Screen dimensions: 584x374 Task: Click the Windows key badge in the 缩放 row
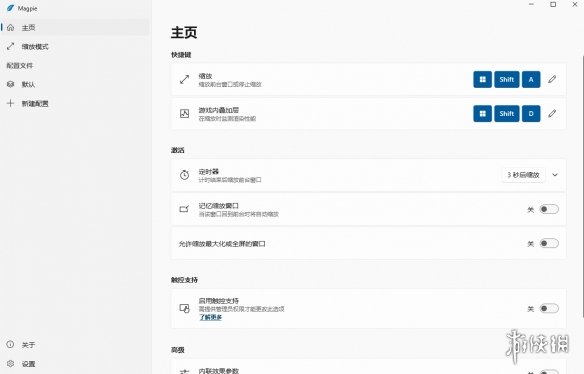[x=482, y=79]
